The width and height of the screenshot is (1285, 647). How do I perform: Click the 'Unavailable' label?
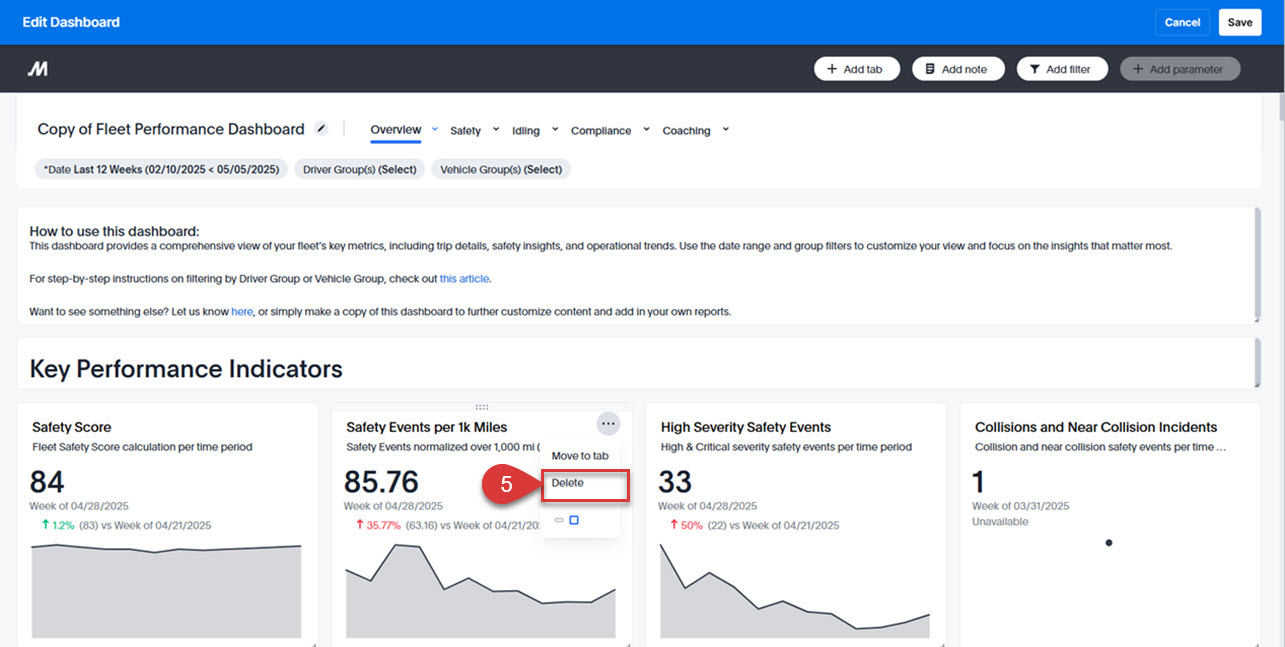tap(1000, 522)
